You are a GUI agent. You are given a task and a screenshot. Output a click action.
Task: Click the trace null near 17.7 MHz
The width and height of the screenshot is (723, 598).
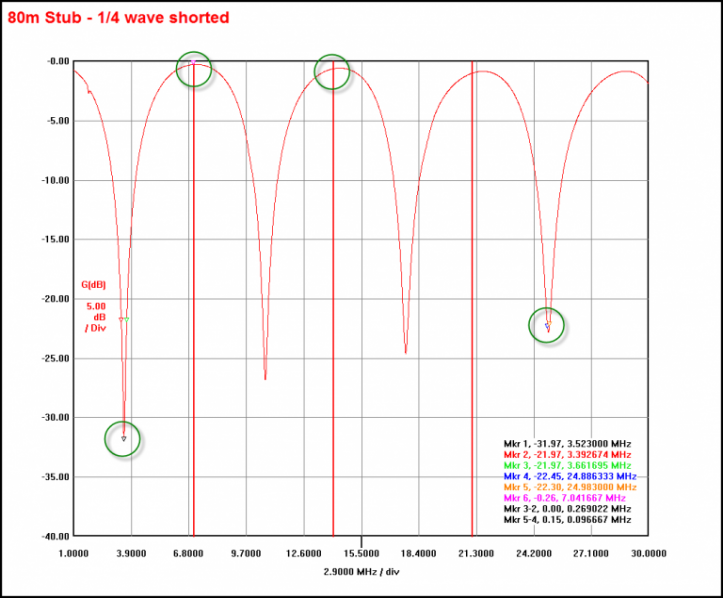405,351
